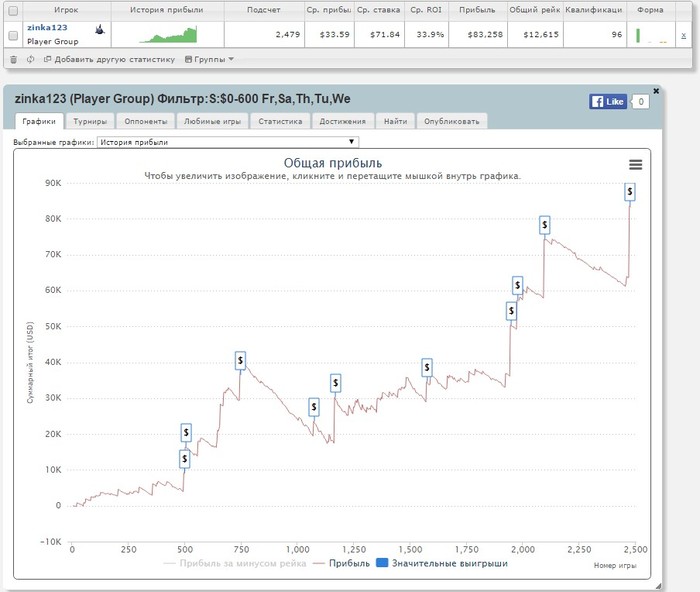Click the $83,258 profit value
Image resolution: width=700 pixels, height=592 pixels.
coord(485,34)
